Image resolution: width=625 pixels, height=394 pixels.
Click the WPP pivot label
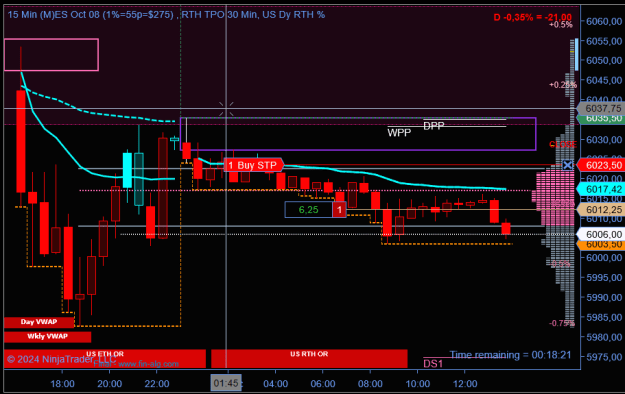pyautogui.click(x=399, y=133)
